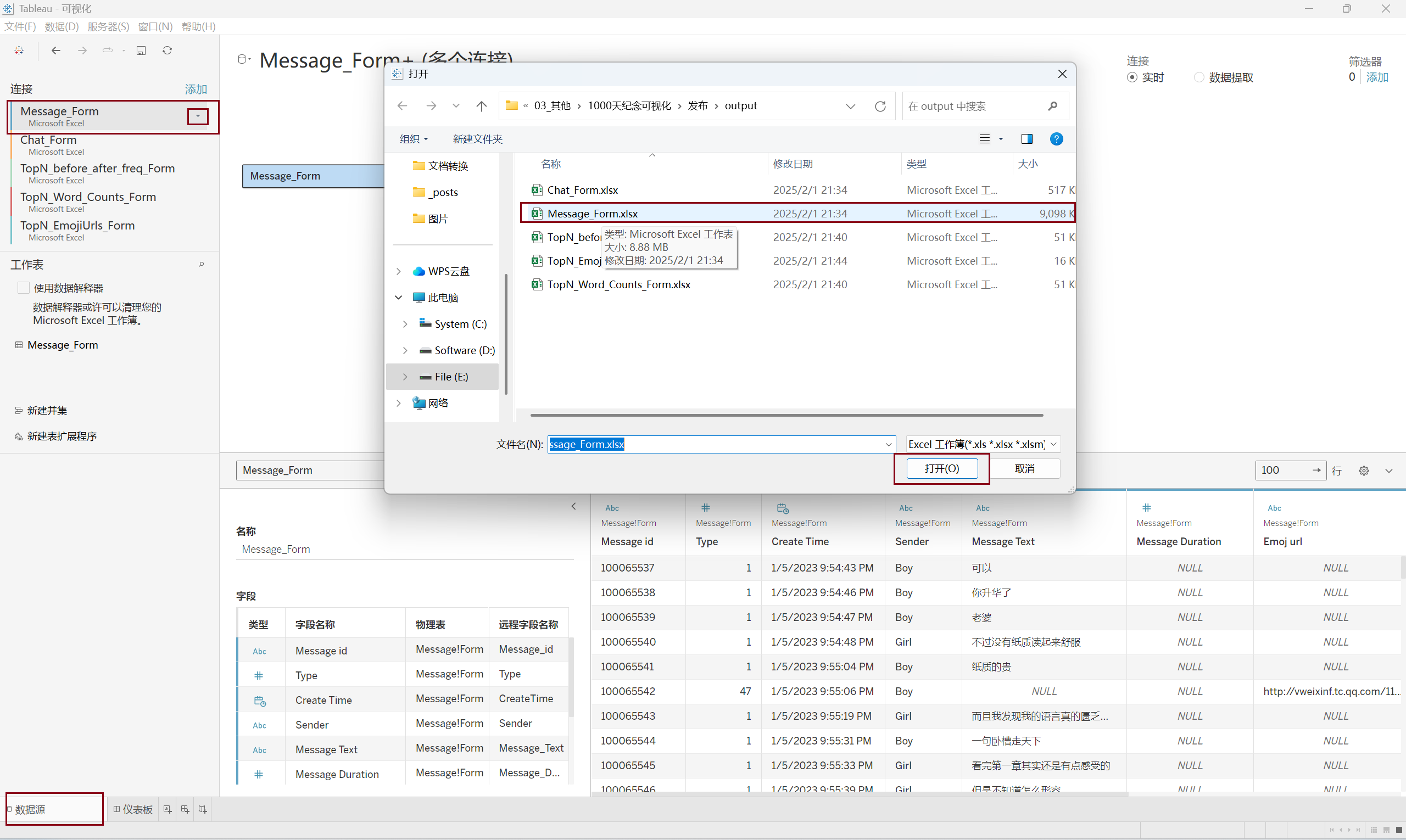Expand the System (C:) tree node
The height and width of the screenshot is (840, 1406).
click(405, 324)
